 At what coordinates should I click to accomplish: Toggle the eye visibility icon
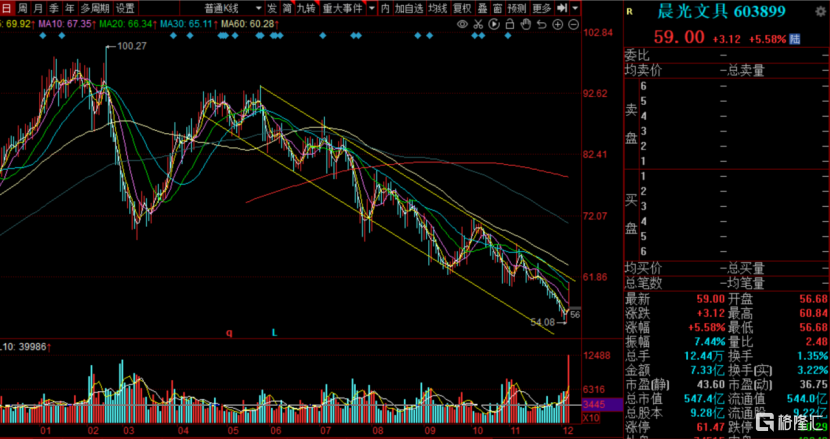point(462,24)
